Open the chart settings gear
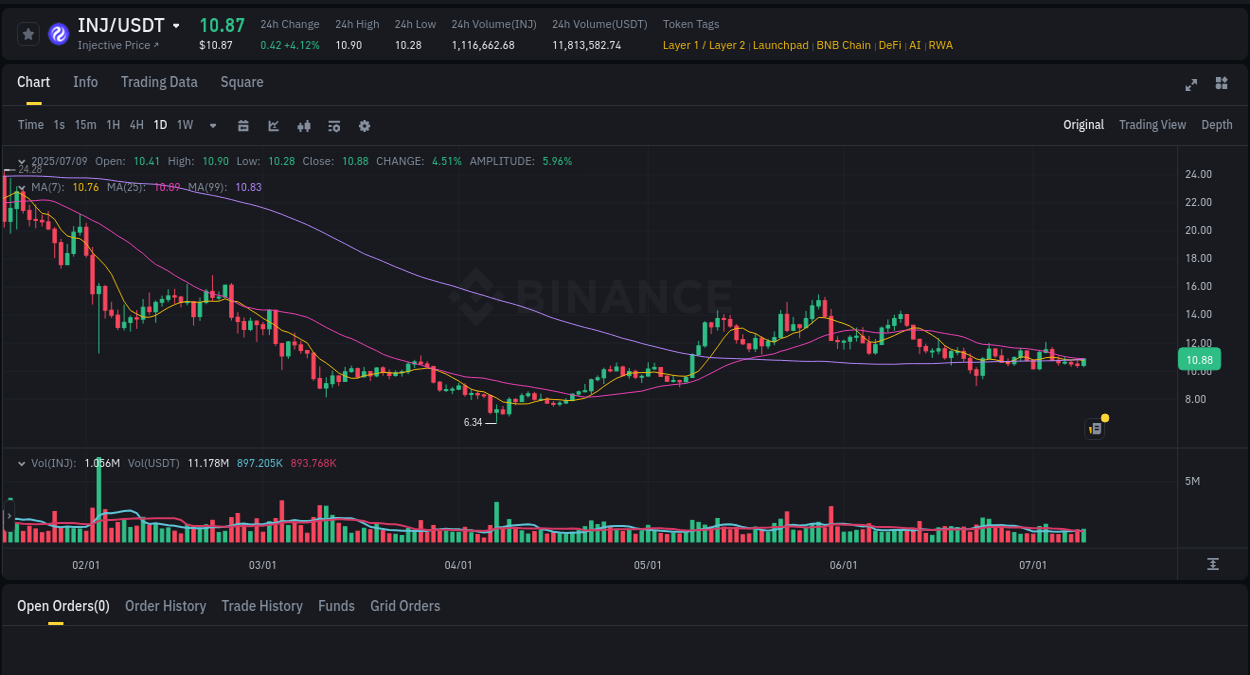Screen dimensions: 1250x675 [x=363, y=125]
